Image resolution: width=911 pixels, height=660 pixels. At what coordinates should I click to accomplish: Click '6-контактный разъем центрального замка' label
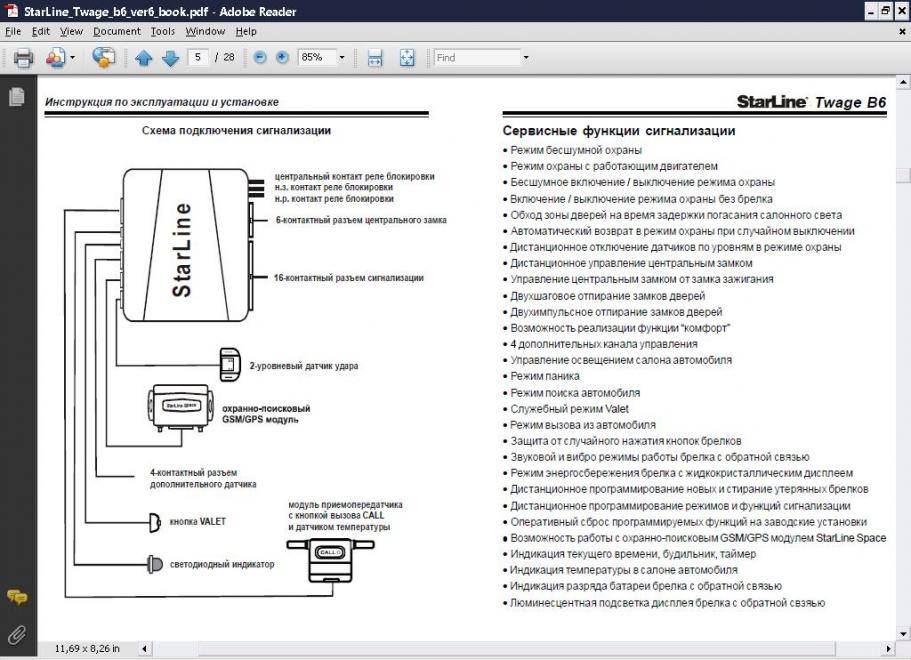[361, 220]
